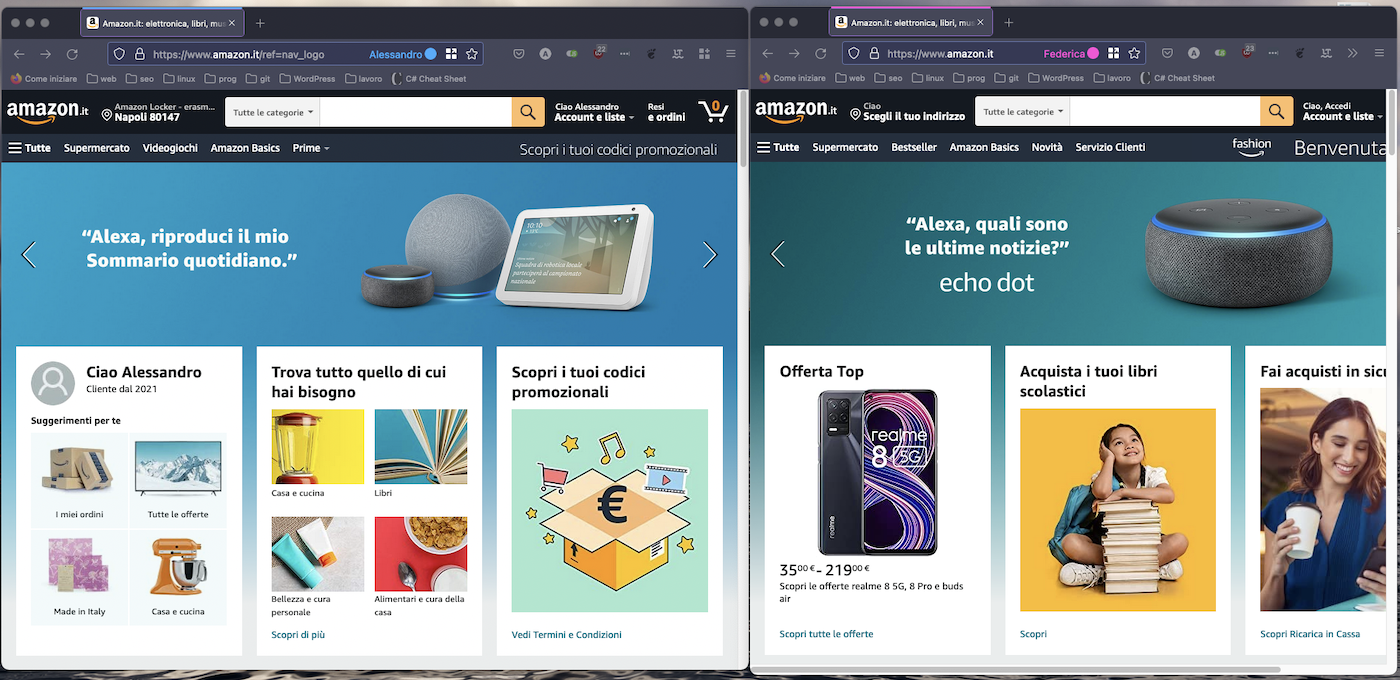Open the LanguageTool extension icon
The height and width of the screenshot is (680, 1400).
point(678,54)
